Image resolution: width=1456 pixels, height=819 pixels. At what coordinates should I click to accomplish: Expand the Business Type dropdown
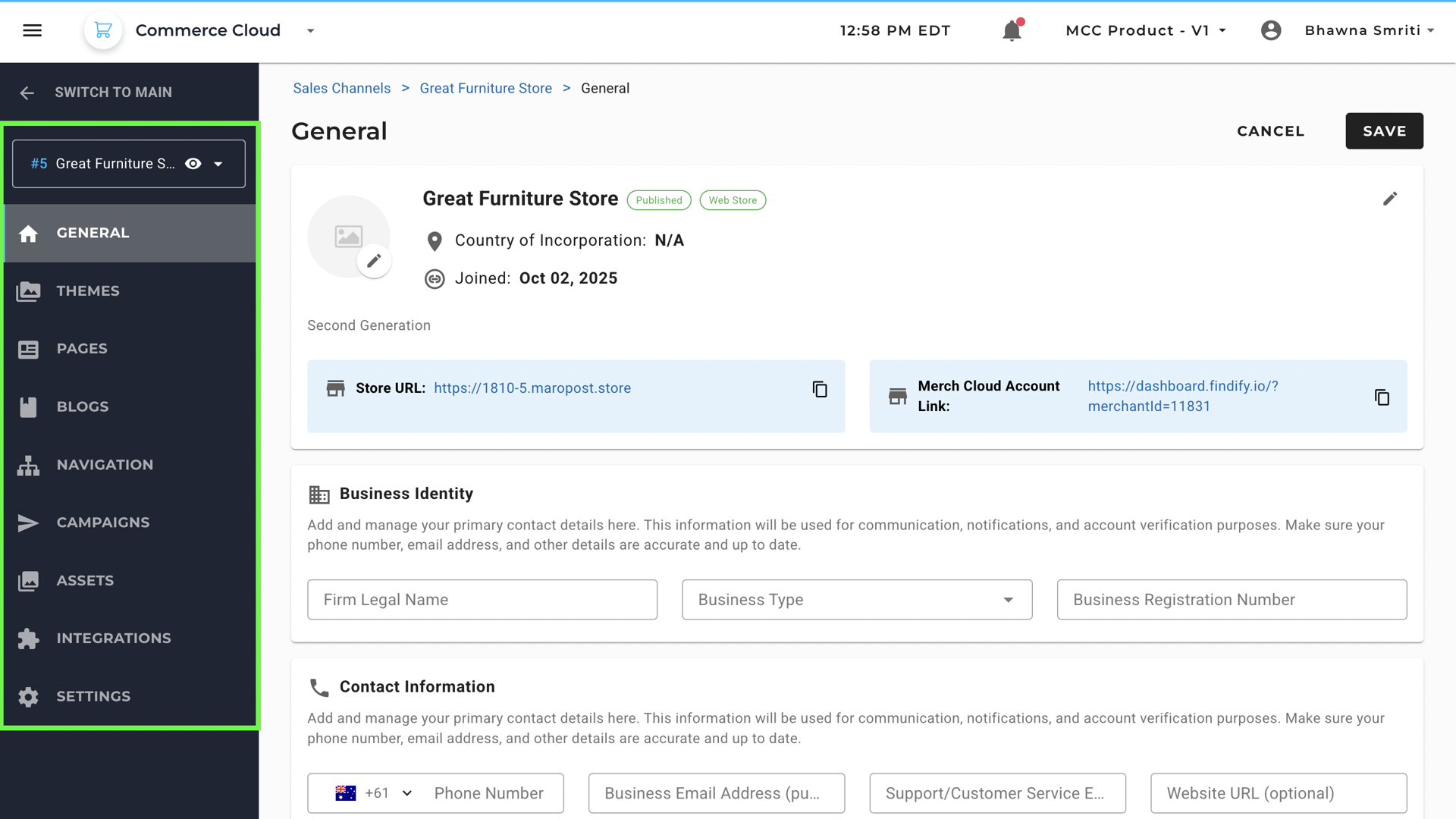tap(1008, 600)
